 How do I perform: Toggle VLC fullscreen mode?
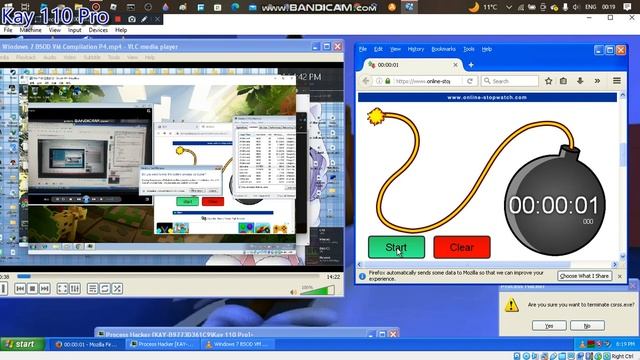coord(62,289)
